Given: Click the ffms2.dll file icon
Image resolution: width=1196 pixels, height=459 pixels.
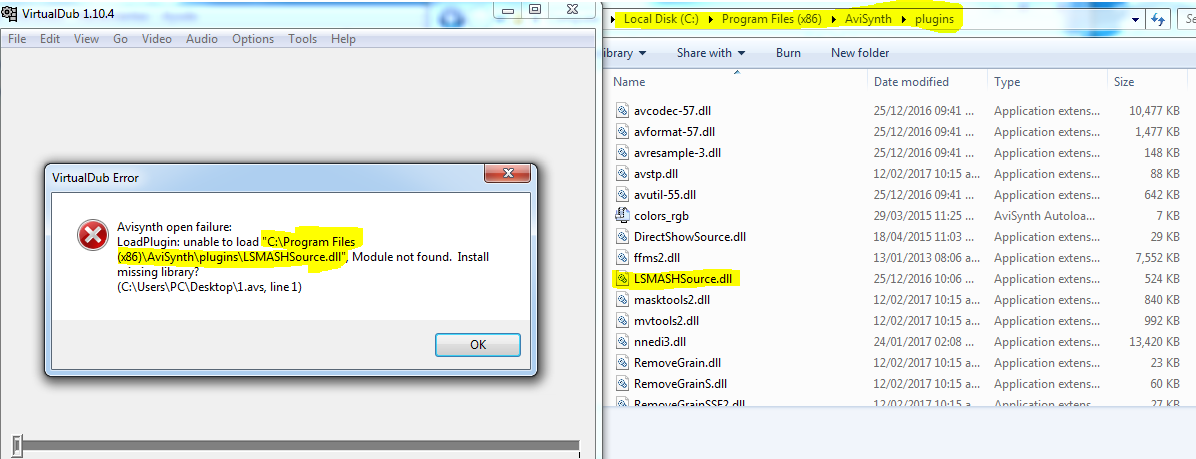Looking at the screenshot, I should pos(622,258).
